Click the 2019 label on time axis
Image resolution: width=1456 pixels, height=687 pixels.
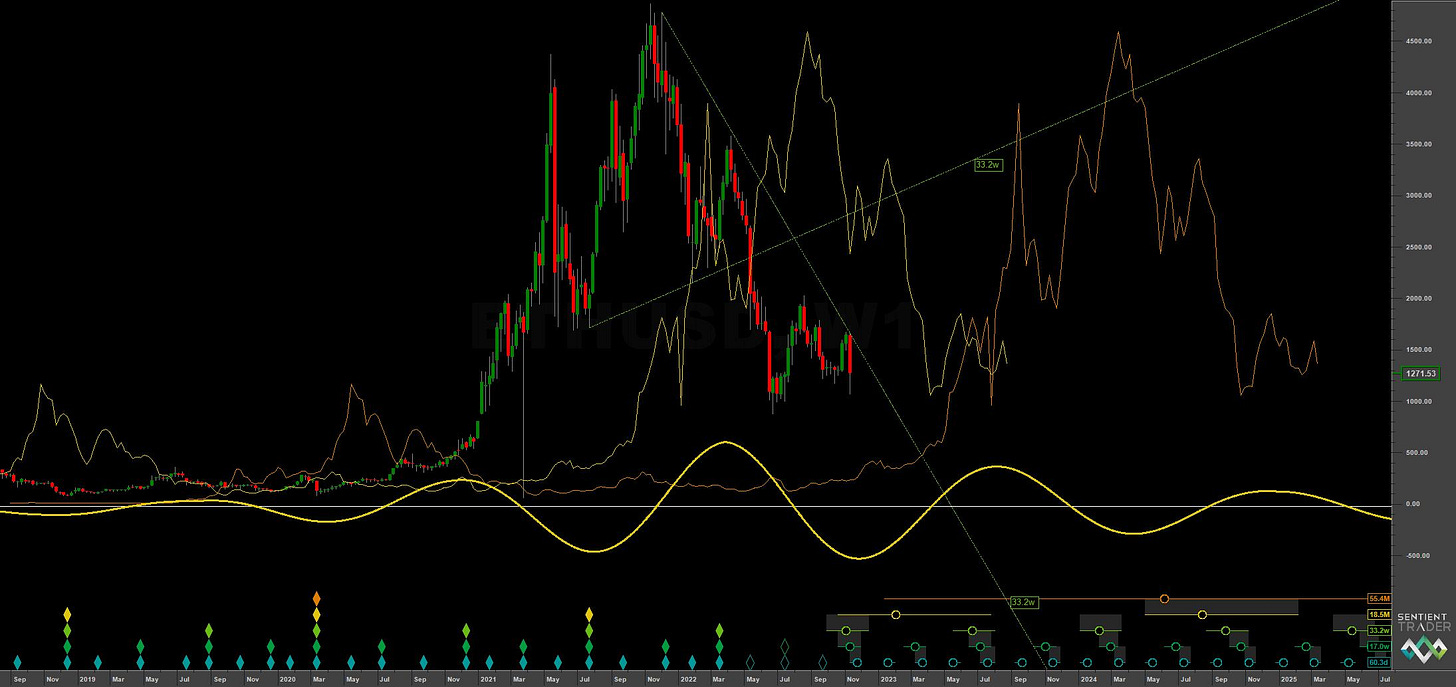87,679
